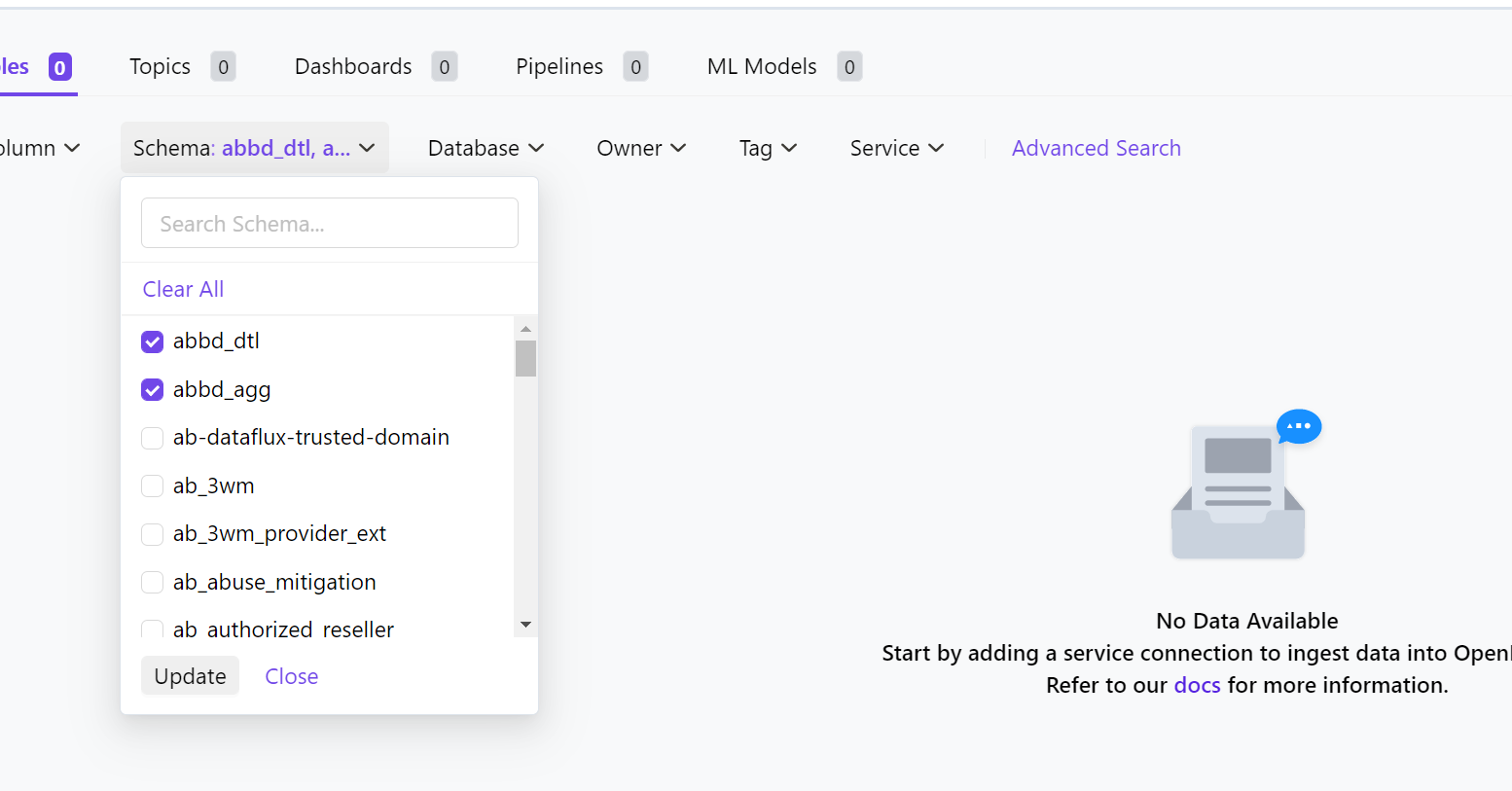Open the Column filter dropdown
This screenshot has width=1512, height=791.
[x=40, y=148]
